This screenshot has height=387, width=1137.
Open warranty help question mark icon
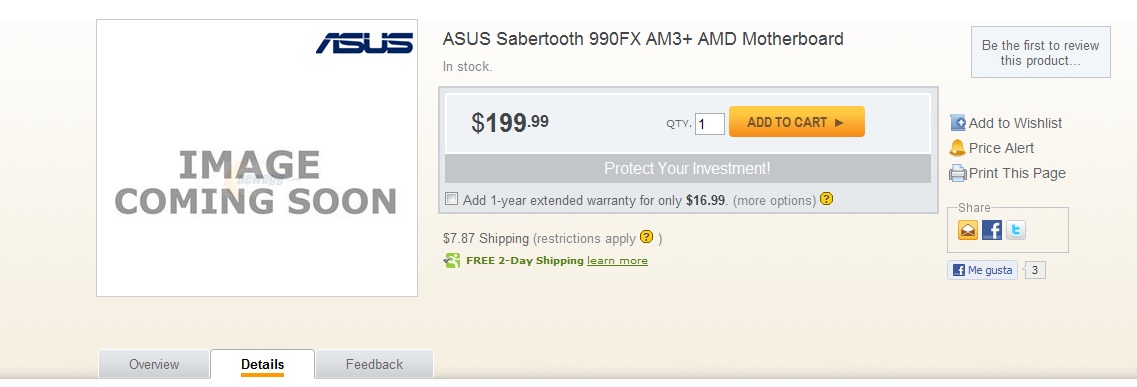pyautogui.click(x=827, y=199)
